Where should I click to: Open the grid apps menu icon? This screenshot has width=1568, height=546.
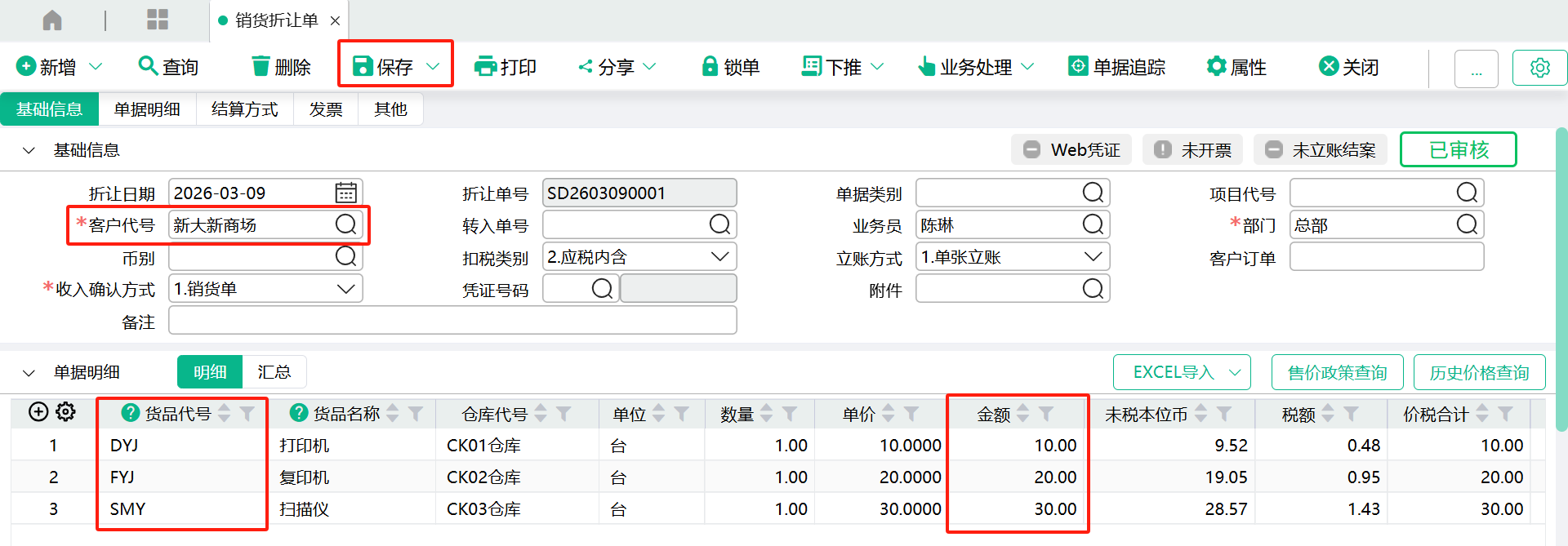pyautogui.click(x=158, y=20)
